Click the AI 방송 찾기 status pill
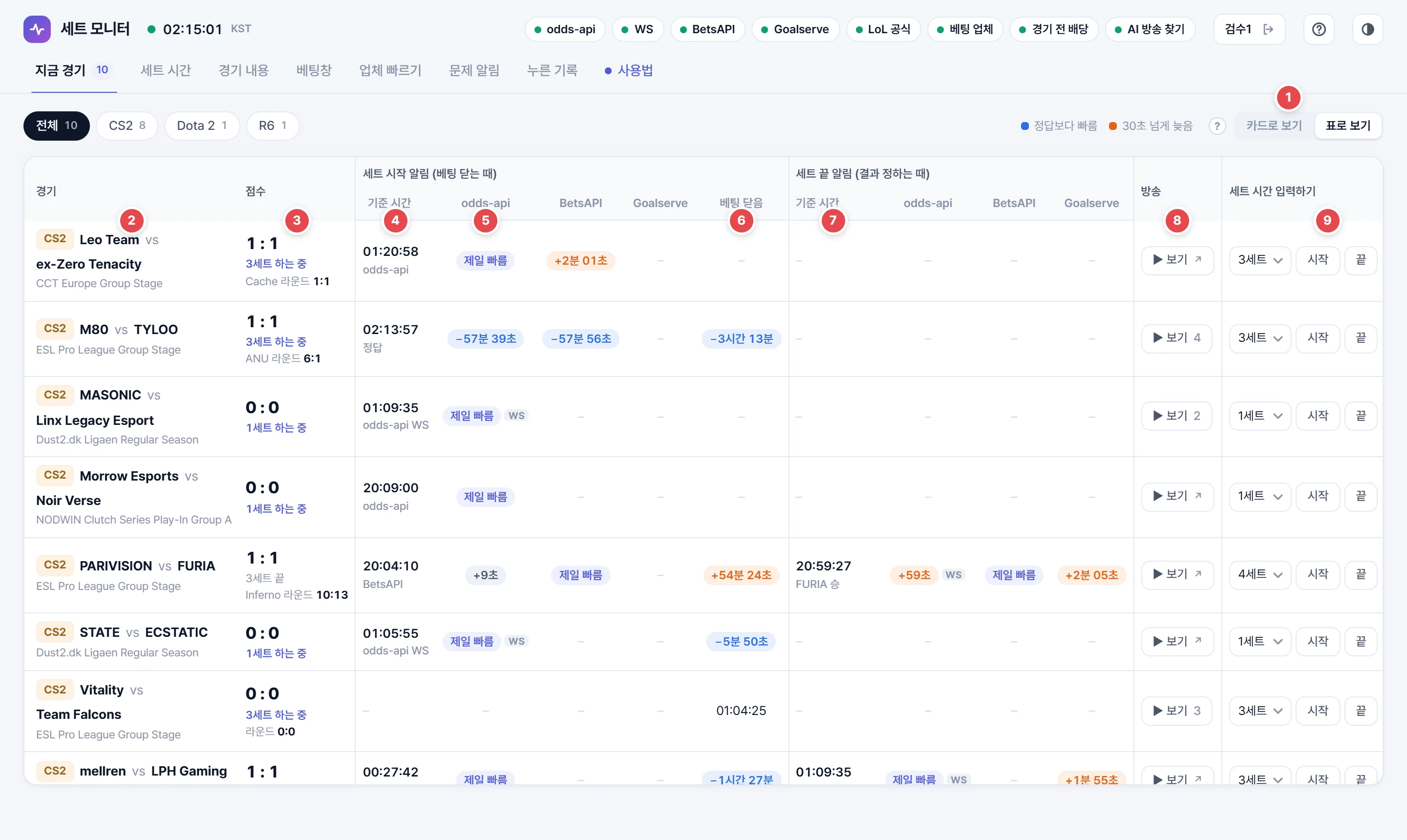1407x840 pixels. 1150,29
